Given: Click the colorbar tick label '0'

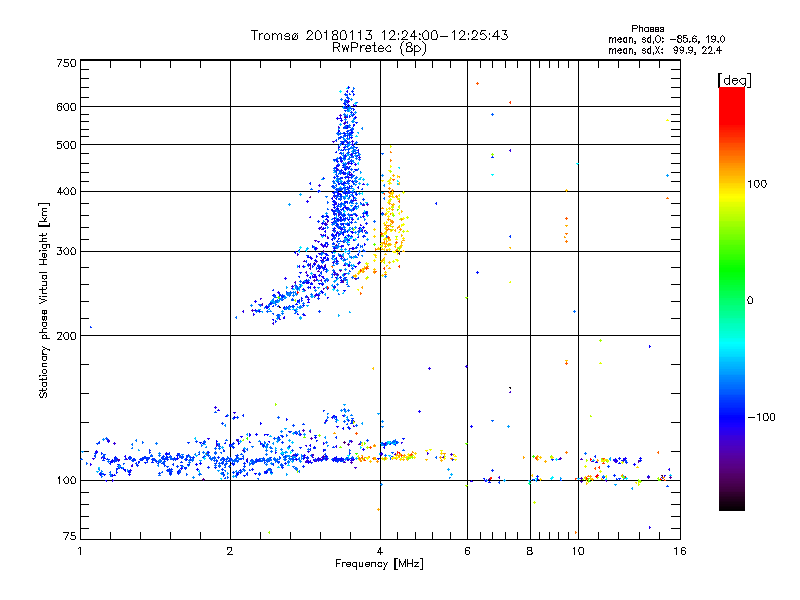Looking at the screenshot, I should [749, 300].
